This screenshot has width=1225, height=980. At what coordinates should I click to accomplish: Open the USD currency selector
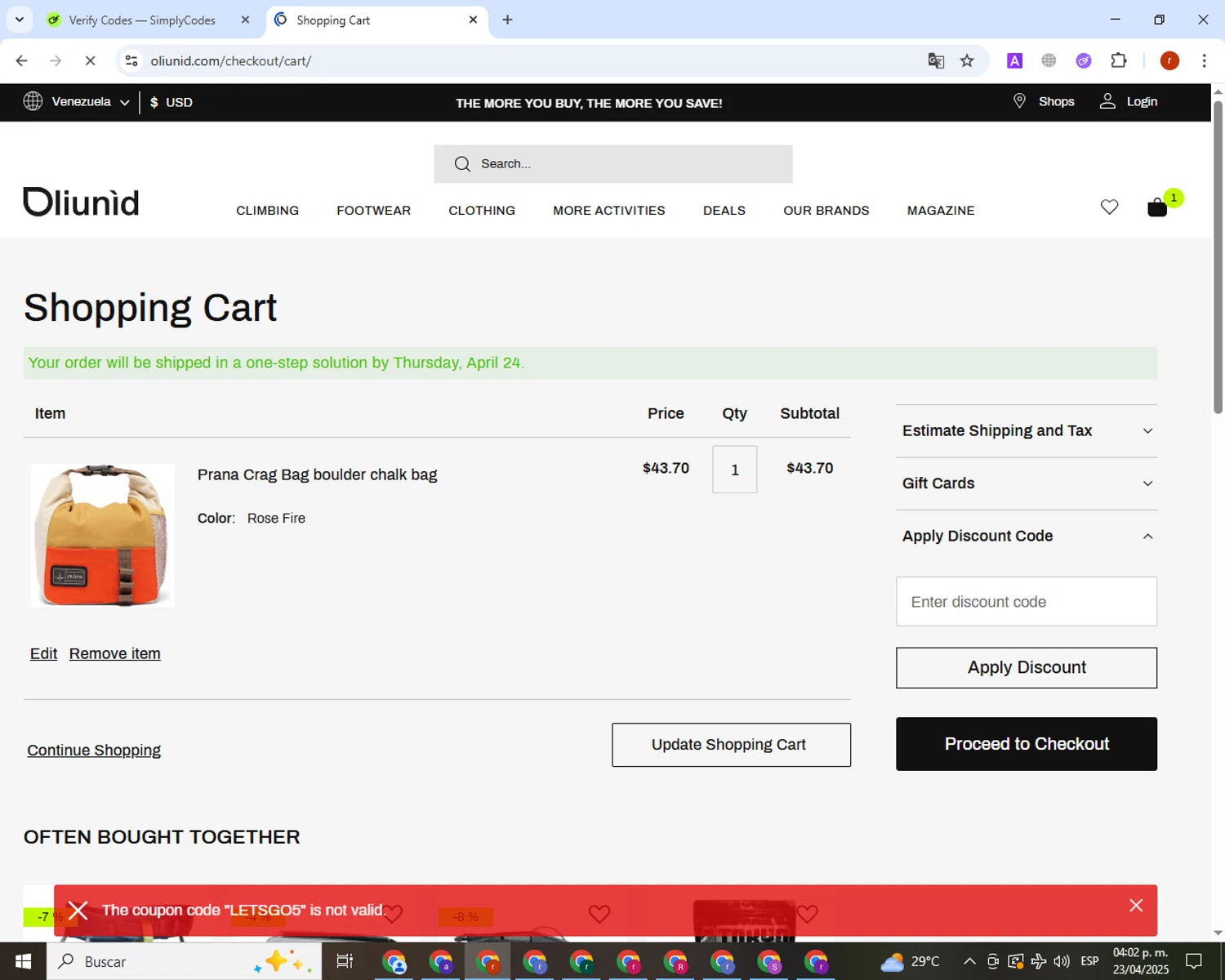[x=171, y=102]
